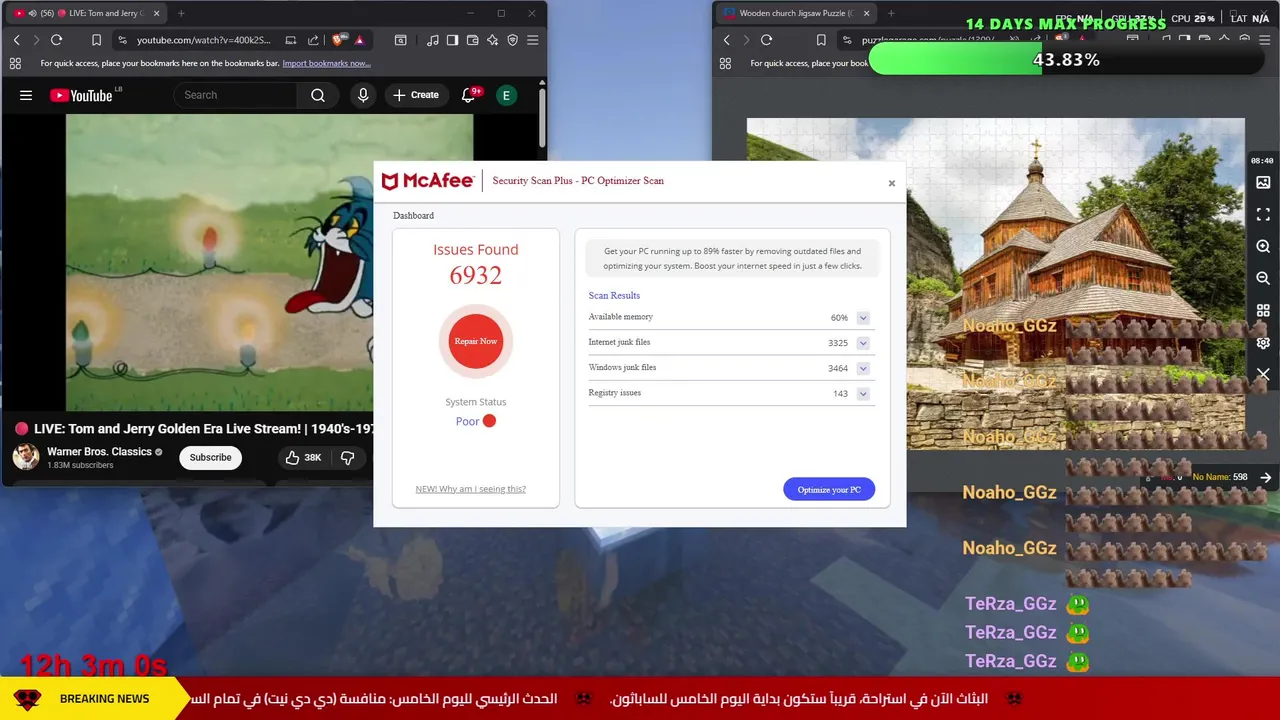Open the puzzle settings gear
The width and height of the screenshot is (1280, 720).
[1263, 343]
